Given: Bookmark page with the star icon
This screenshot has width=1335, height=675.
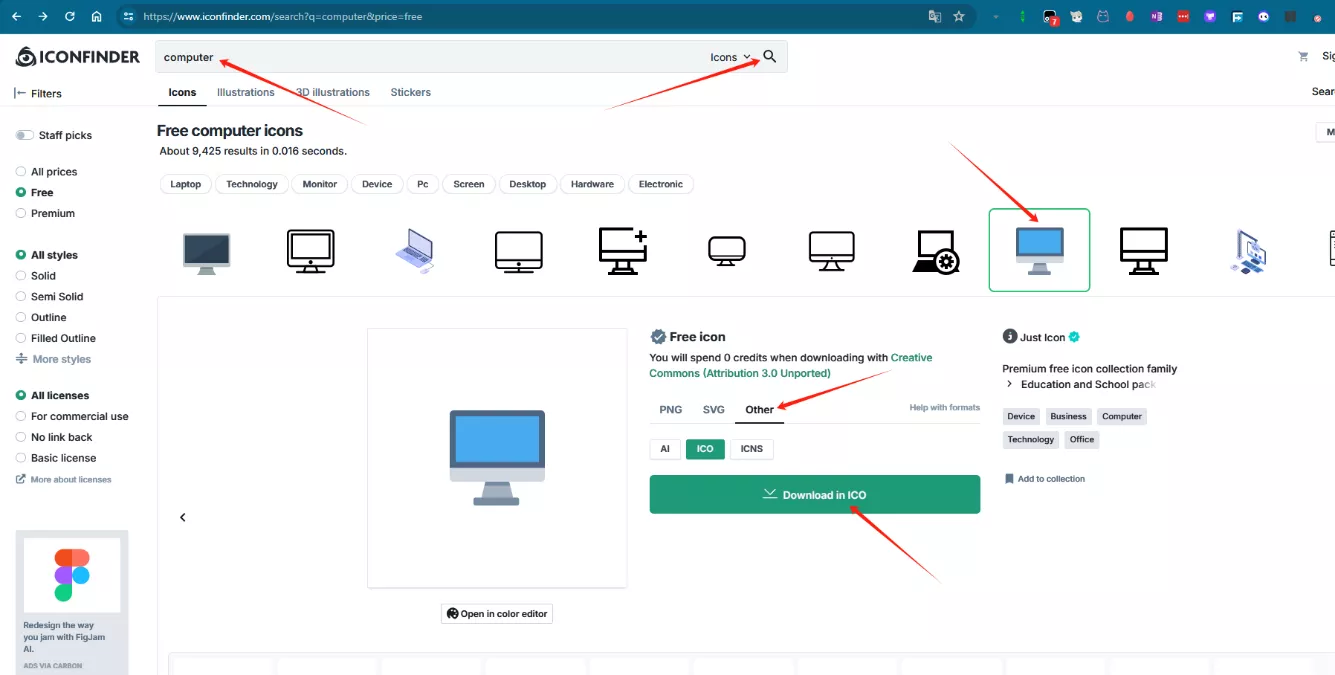Looking at the screenshot, I should [959, 16].
